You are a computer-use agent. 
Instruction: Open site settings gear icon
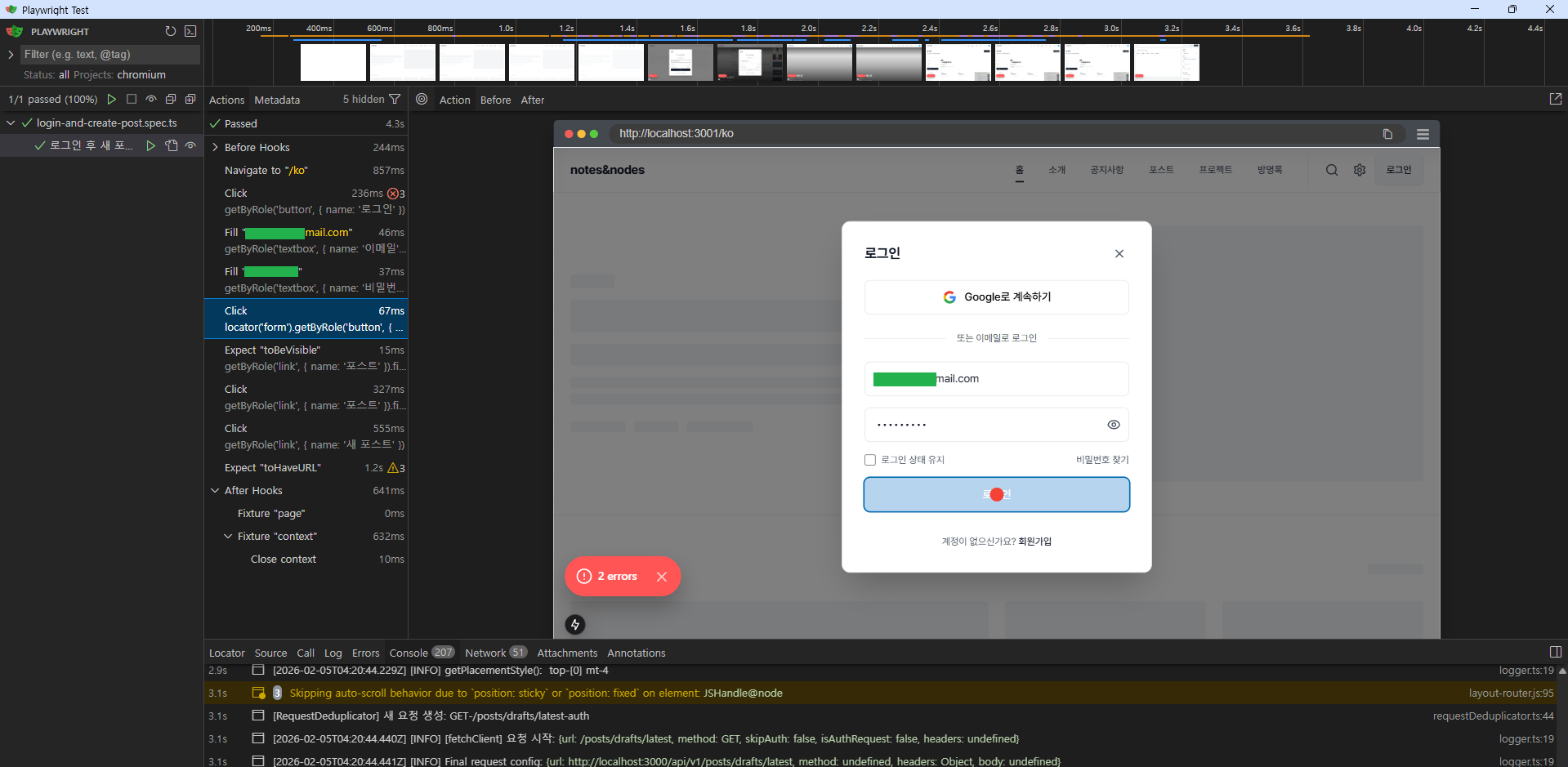1360,170
